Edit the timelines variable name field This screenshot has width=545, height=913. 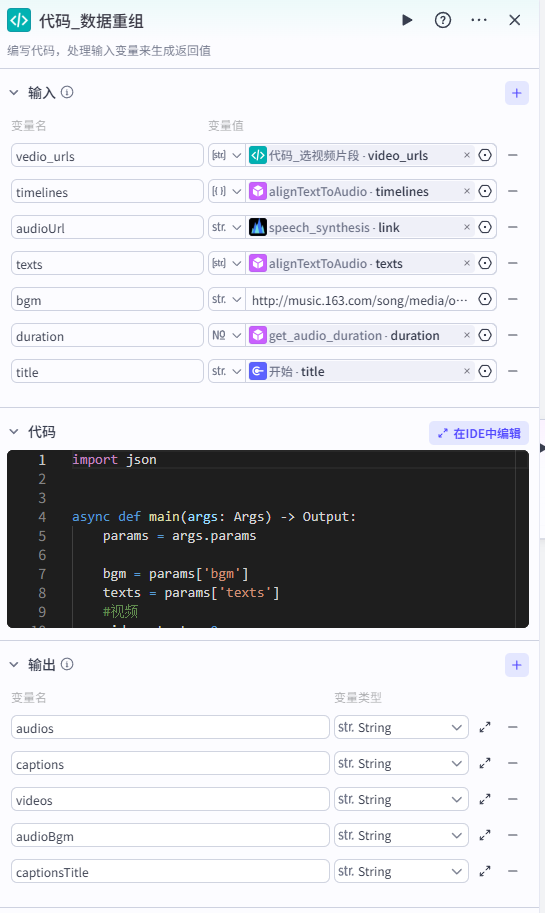[107, 192]
